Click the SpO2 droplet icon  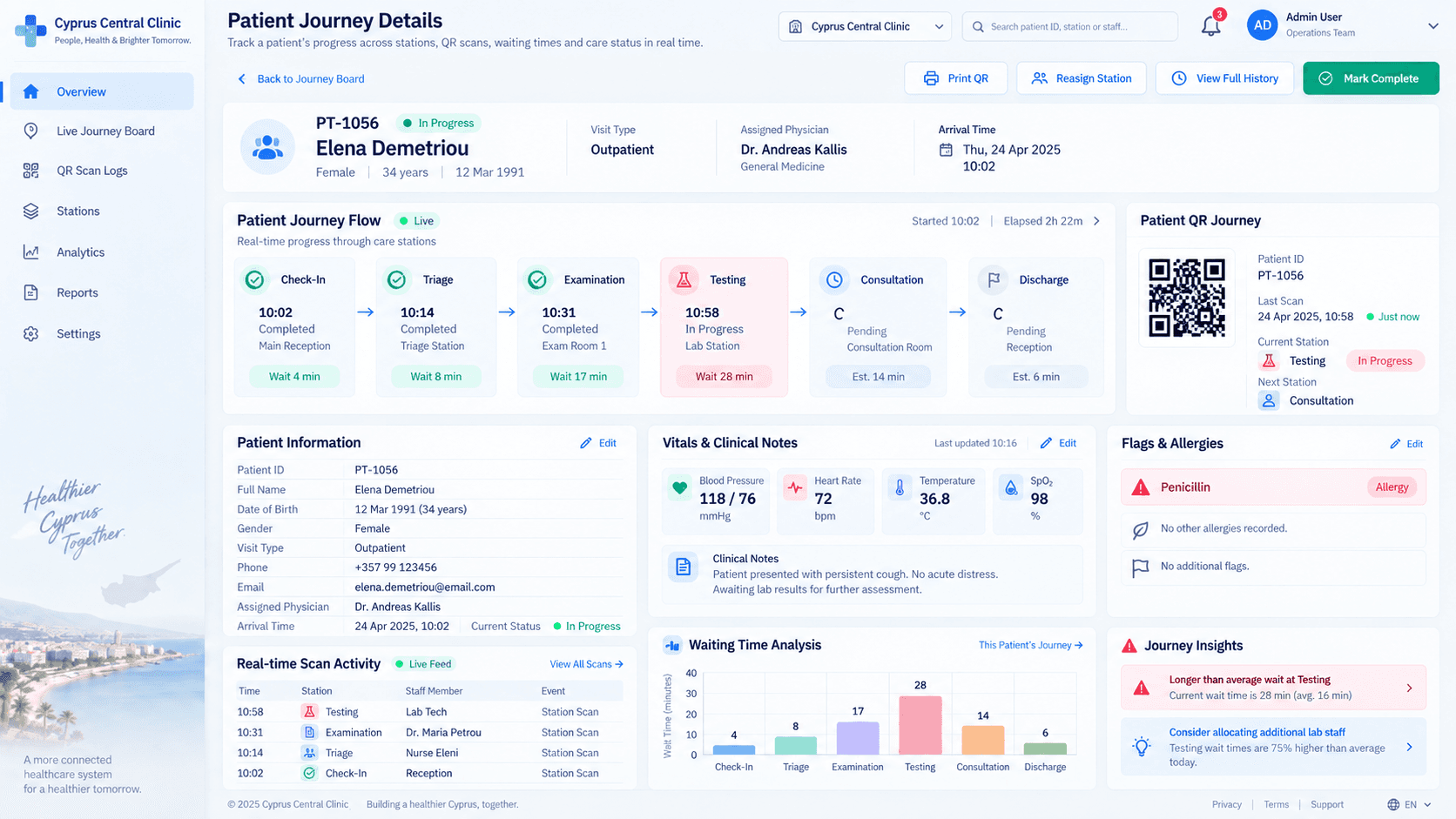tap(1011, 488)
